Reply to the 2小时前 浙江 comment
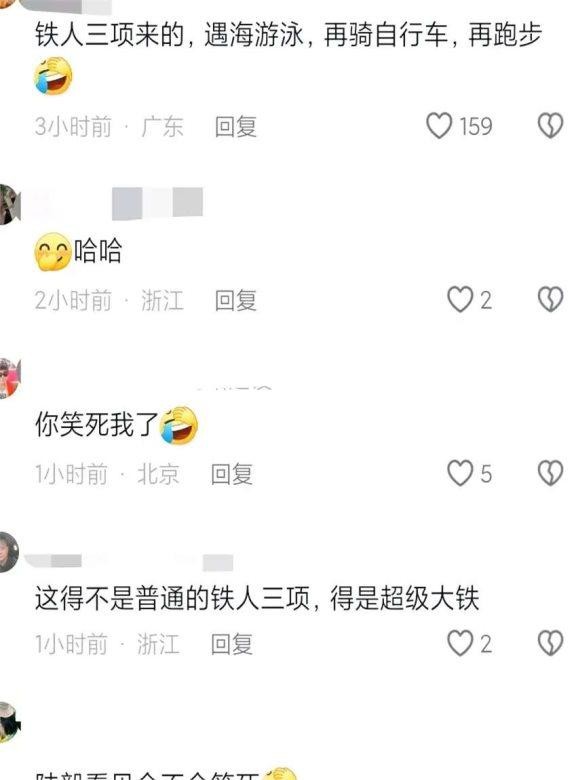The width and height of the screenshot is (576, 780). 236,300
